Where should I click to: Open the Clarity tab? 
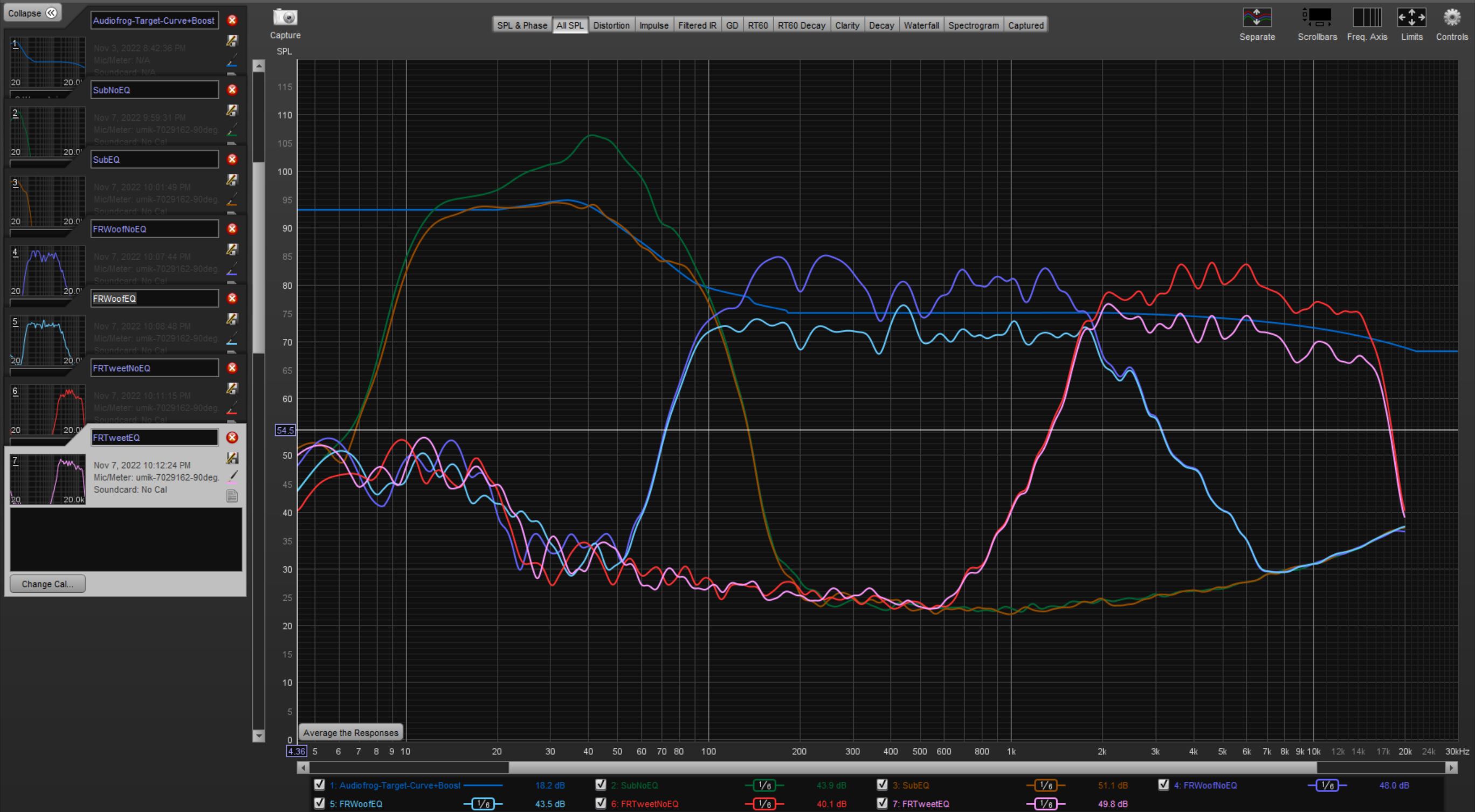847,25
